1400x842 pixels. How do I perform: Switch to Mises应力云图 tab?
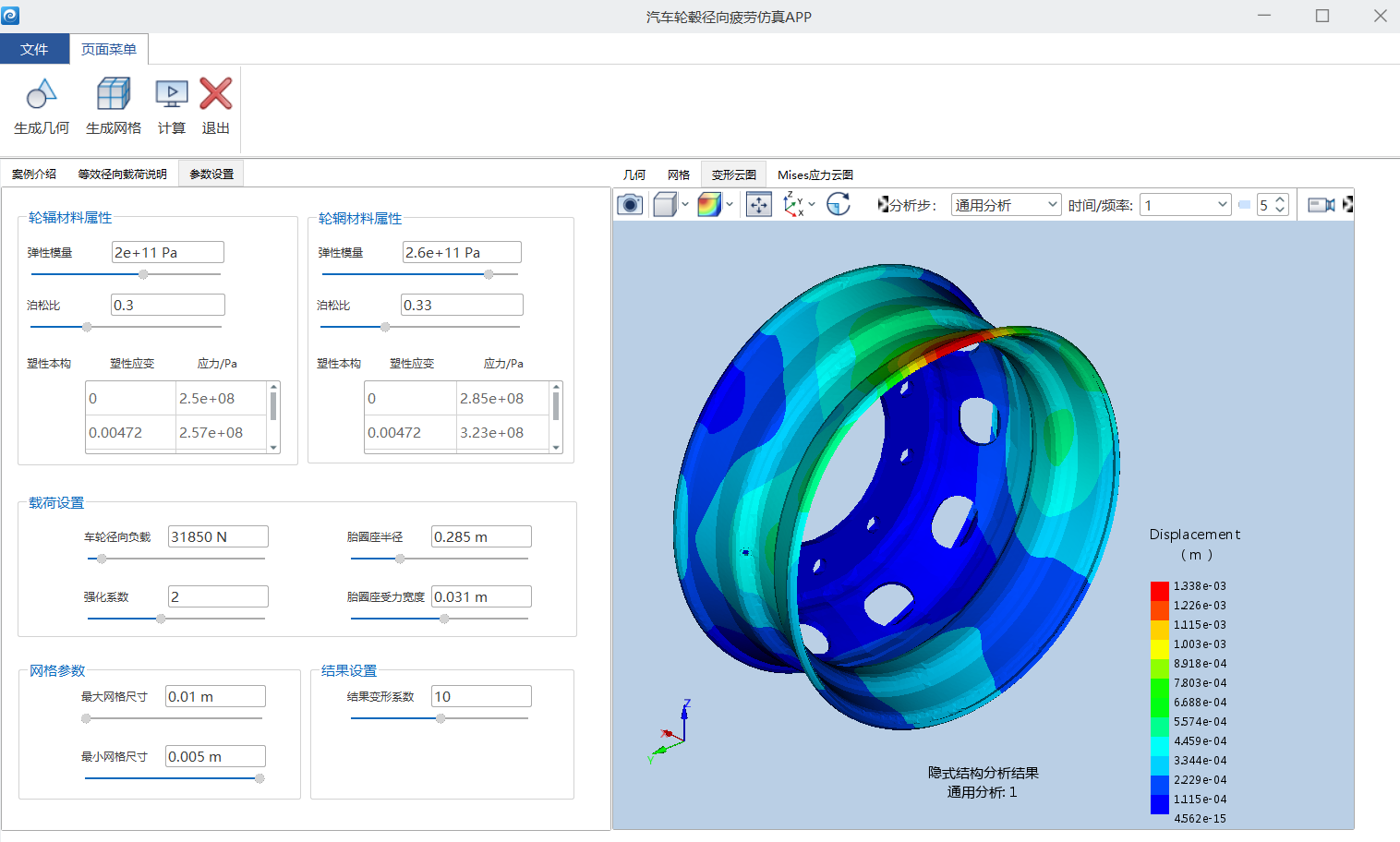tap(815, 174)
